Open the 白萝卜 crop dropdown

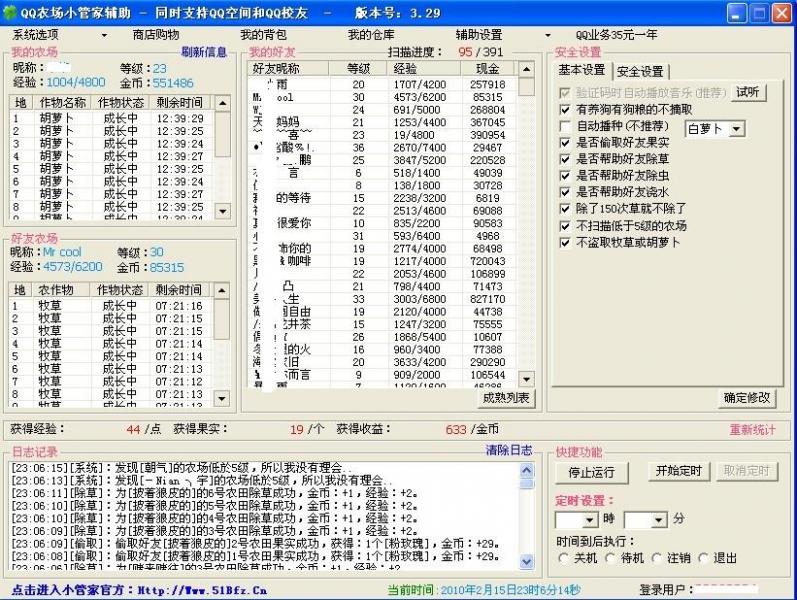click(736, 129)
